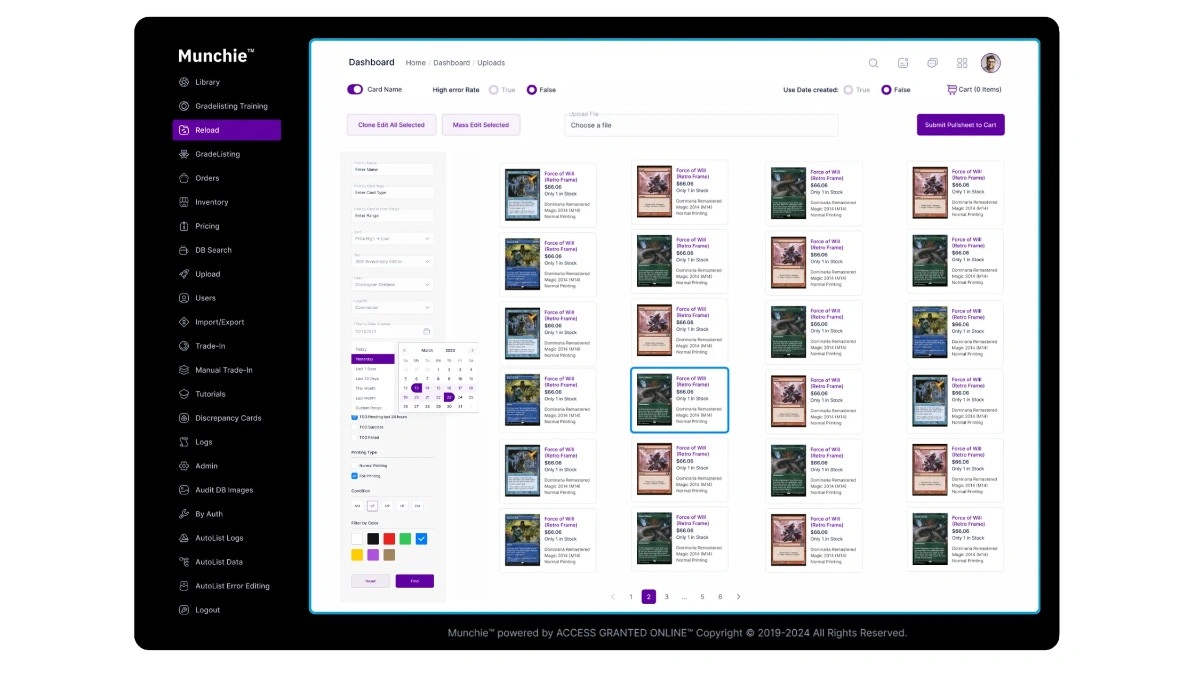Select True for High error Rate
1200x673 pixels.
495,89
